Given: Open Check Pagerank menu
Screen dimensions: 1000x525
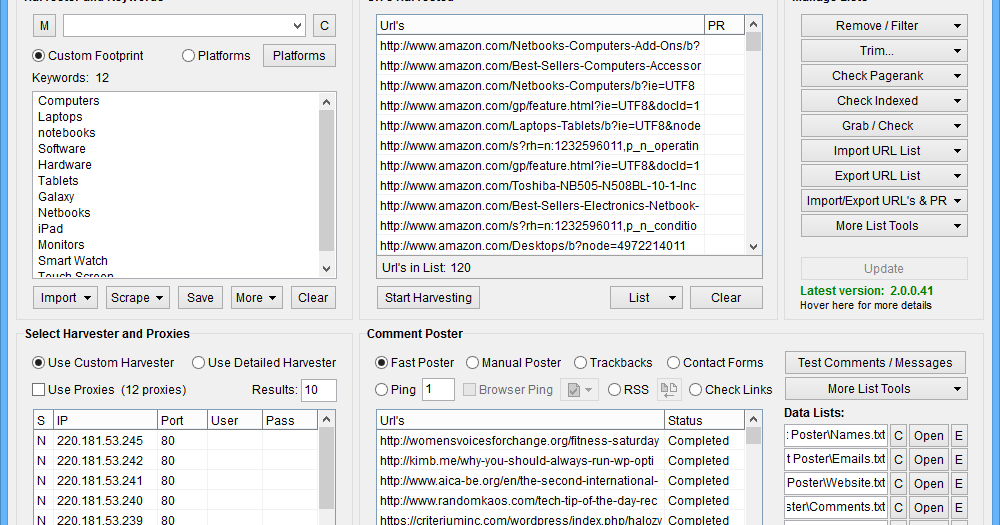Looking at the screenshot, I should 884,75.
